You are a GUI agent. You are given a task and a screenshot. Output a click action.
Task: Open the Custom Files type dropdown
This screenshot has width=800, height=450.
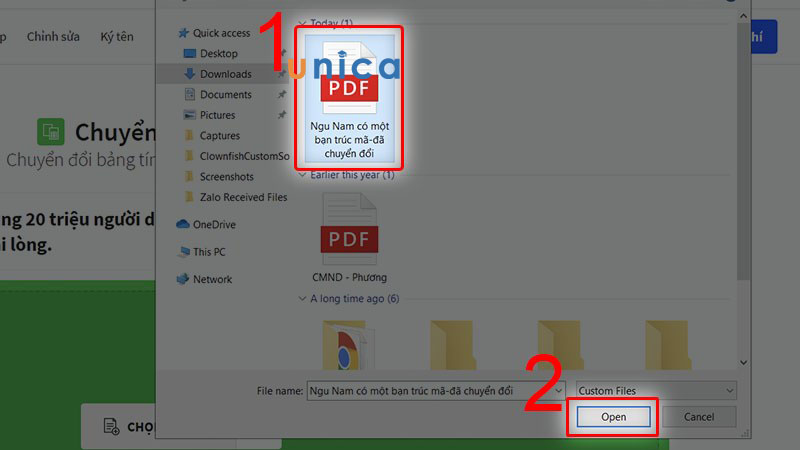coord(656,391)
